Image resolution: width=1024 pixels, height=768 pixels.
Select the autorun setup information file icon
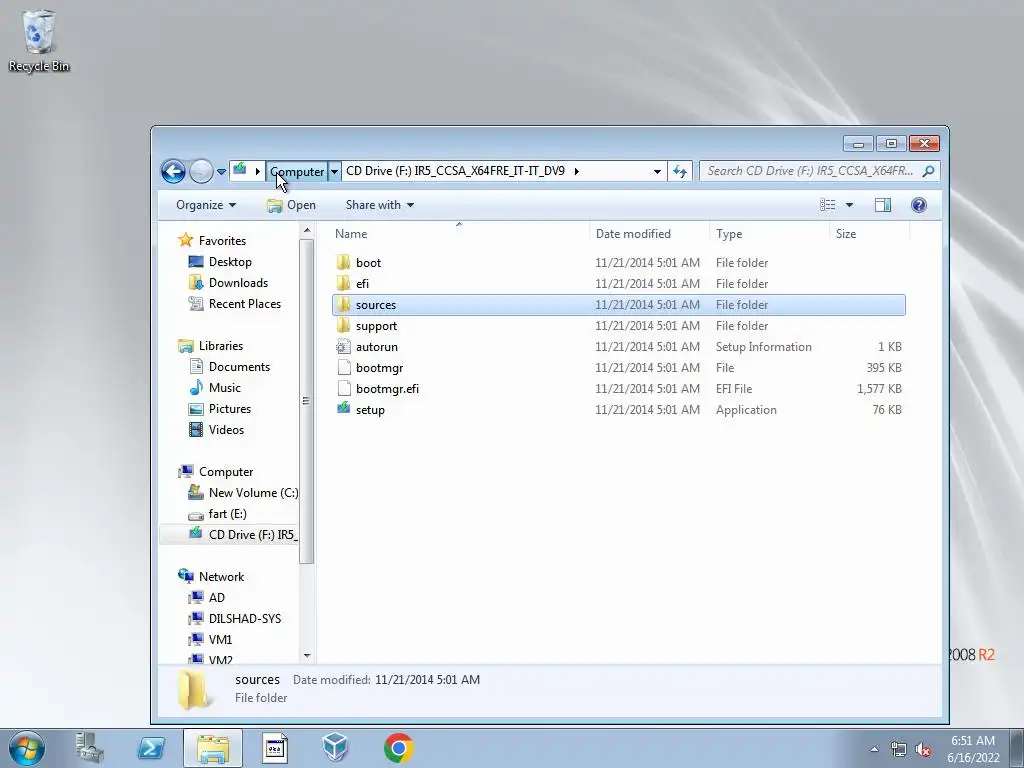[344, 347]
